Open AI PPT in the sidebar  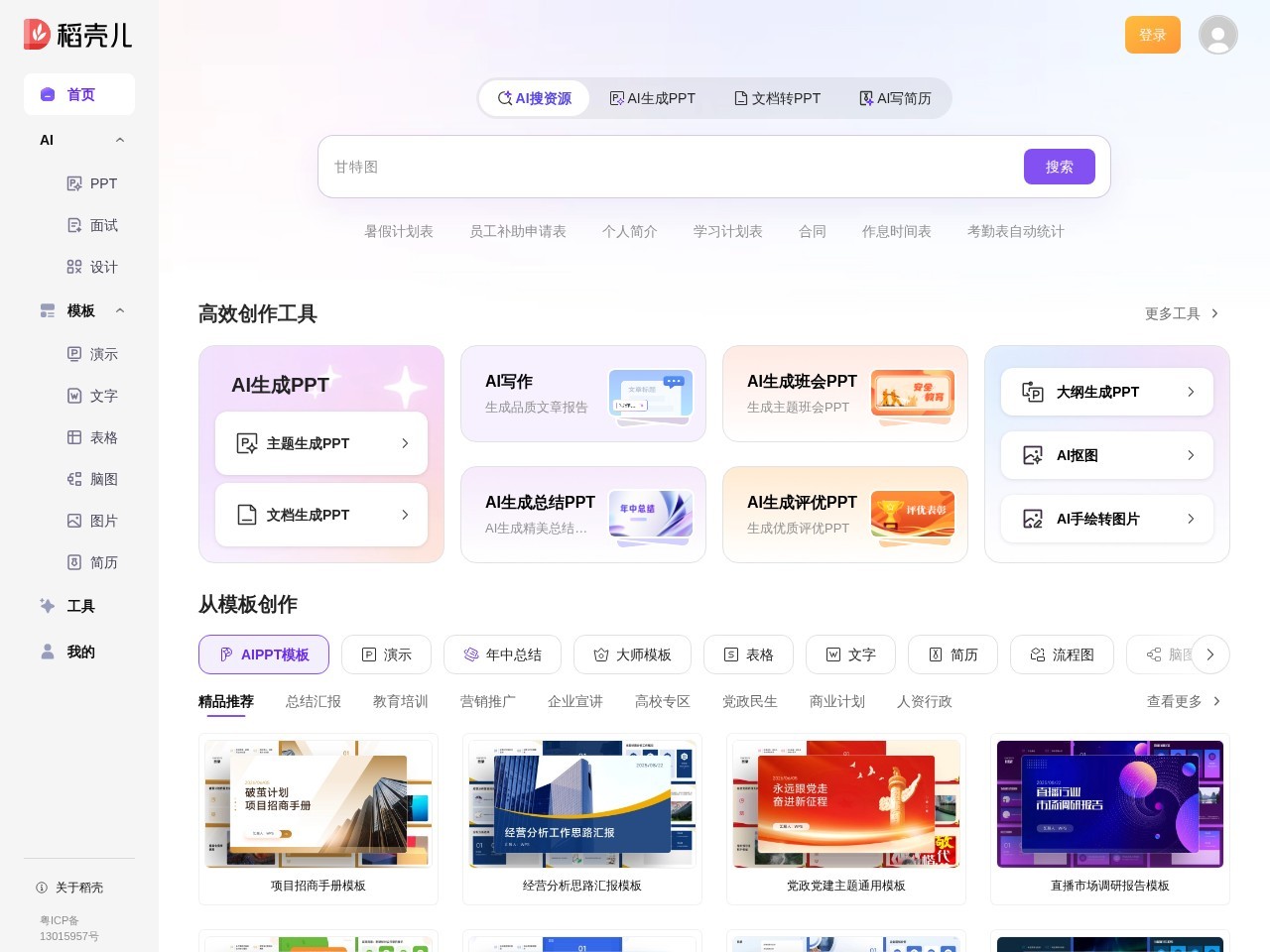pyautogui.click(x=91, y=183)
